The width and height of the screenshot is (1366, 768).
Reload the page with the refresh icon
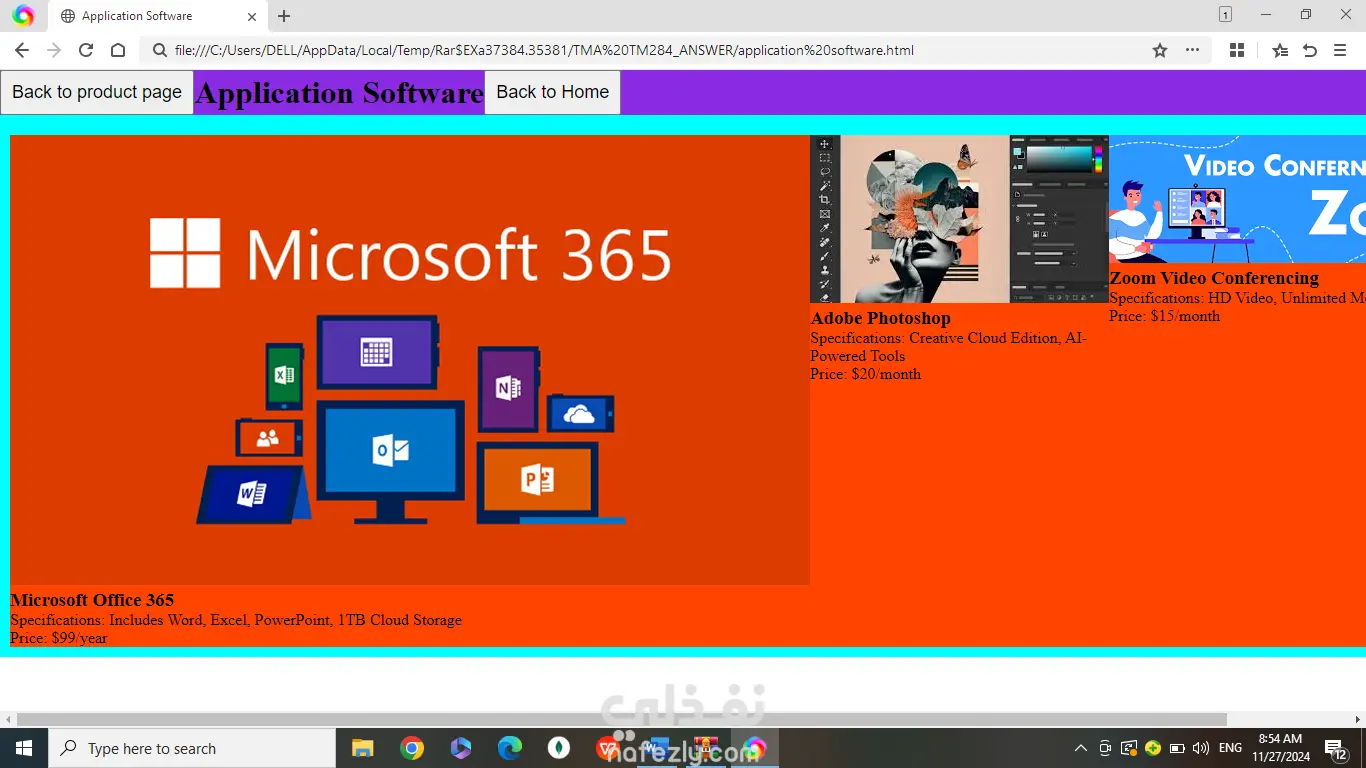click(x=86, y=50)
